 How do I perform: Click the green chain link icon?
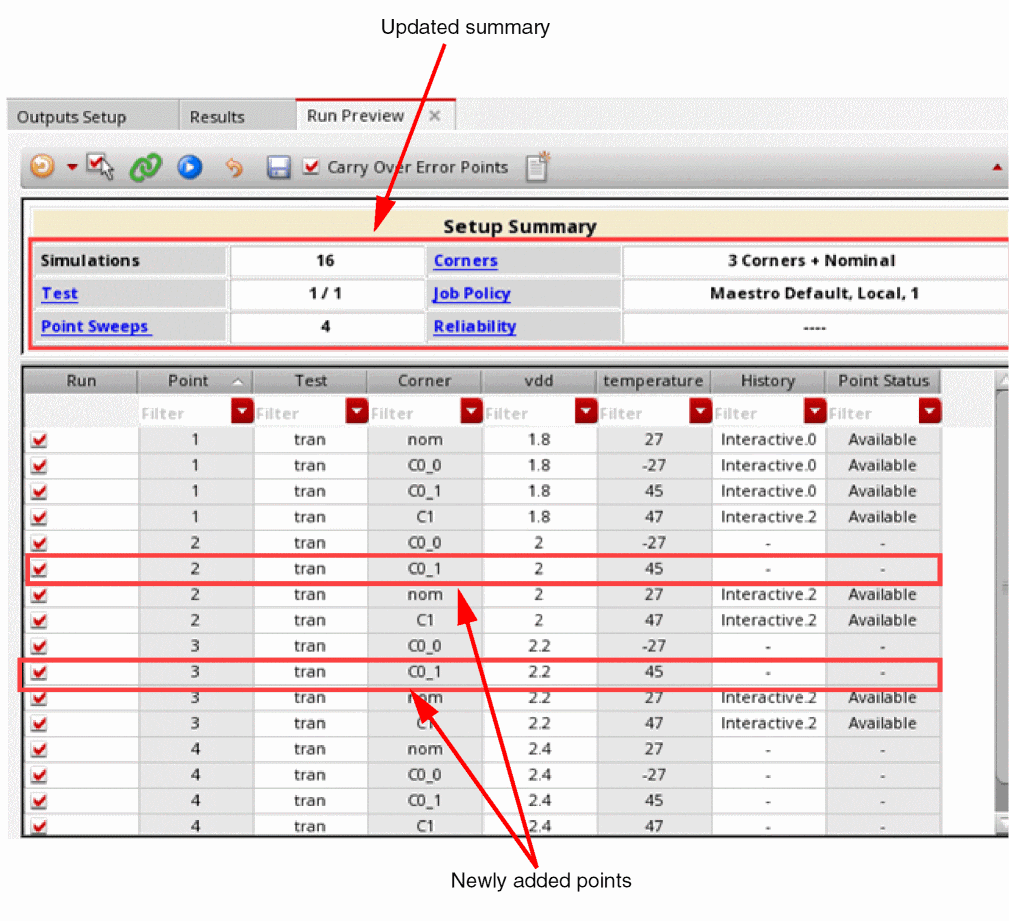click(145, 167)
